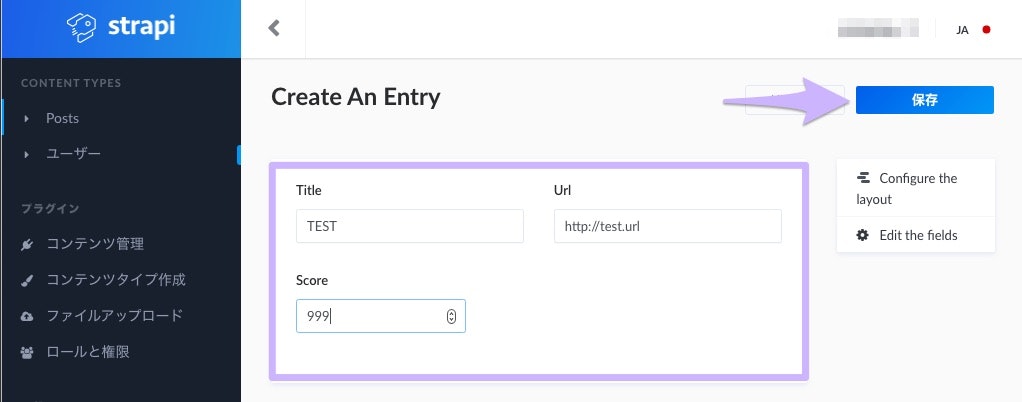Click the cloud upload icon for ファイルアップロード

(x=27, y=316)
